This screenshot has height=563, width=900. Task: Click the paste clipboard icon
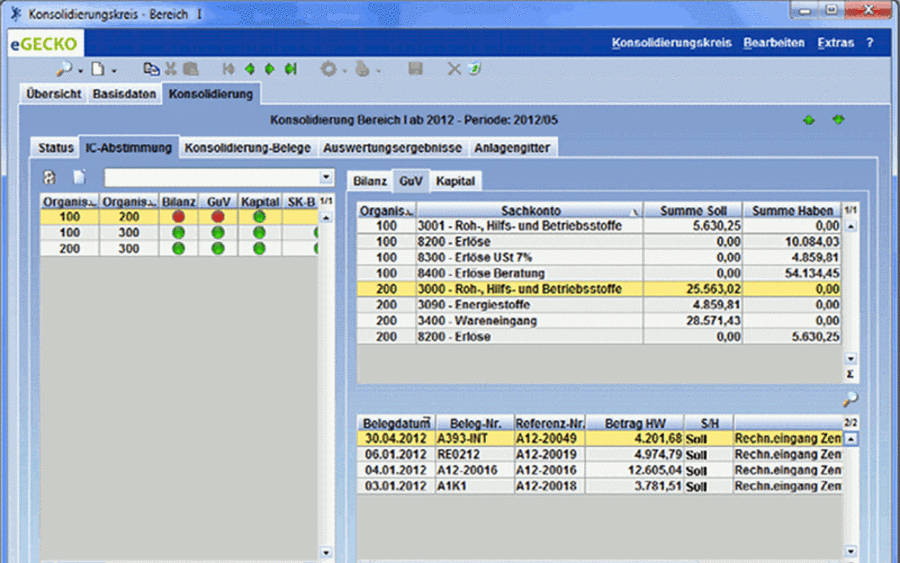191,69
